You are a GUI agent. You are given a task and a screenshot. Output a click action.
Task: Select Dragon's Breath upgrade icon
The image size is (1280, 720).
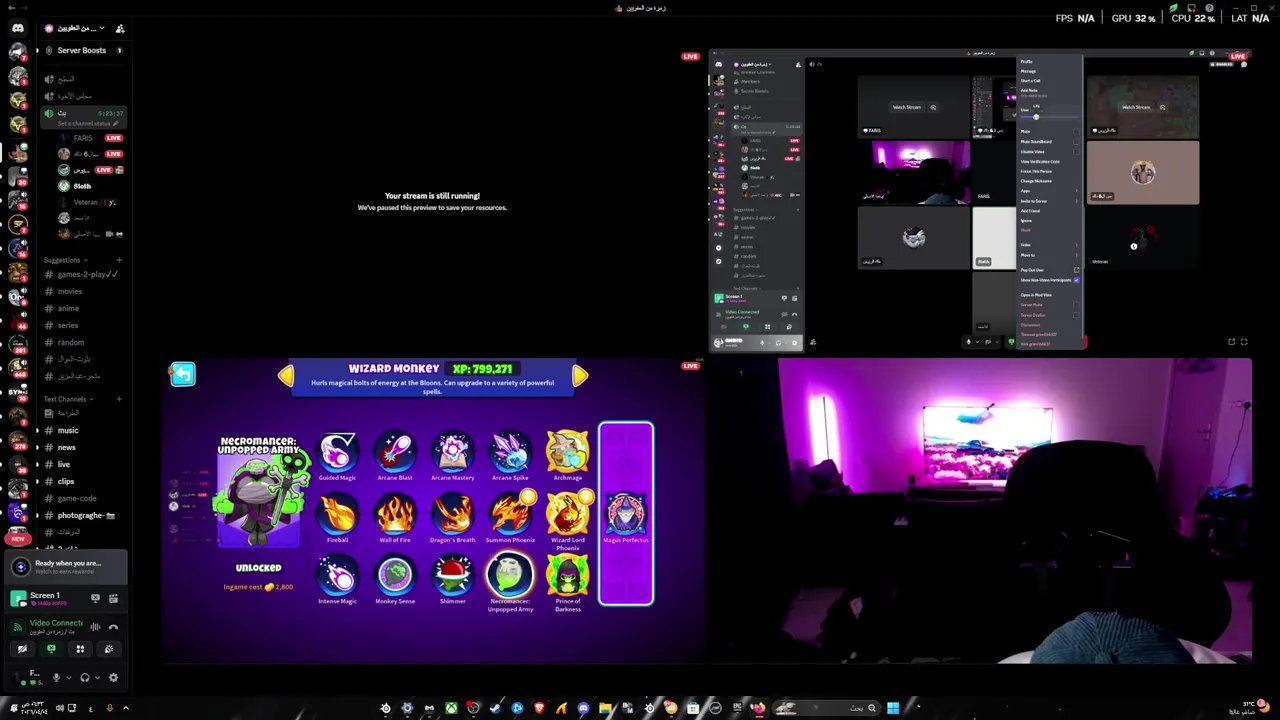(452, 514)
